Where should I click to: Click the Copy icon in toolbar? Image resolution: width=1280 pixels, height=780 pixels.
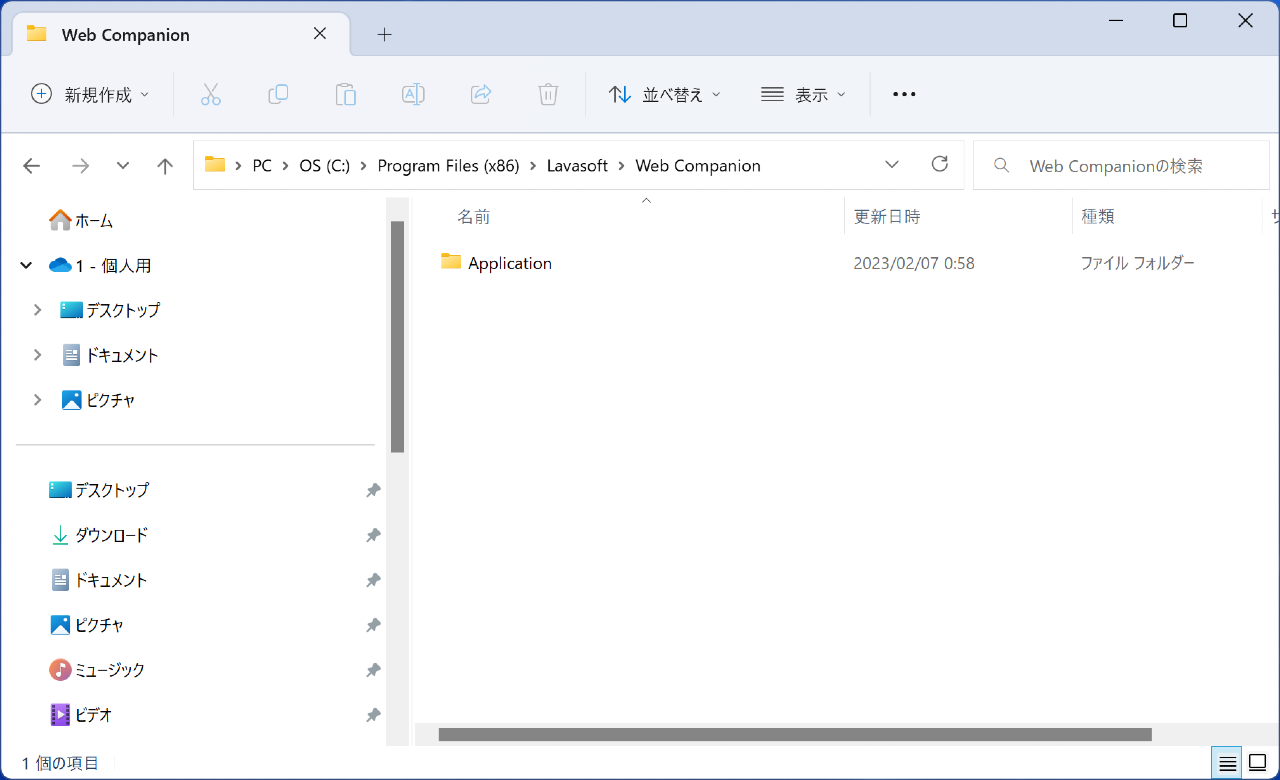pyautogui.click(x=278, y=95)
